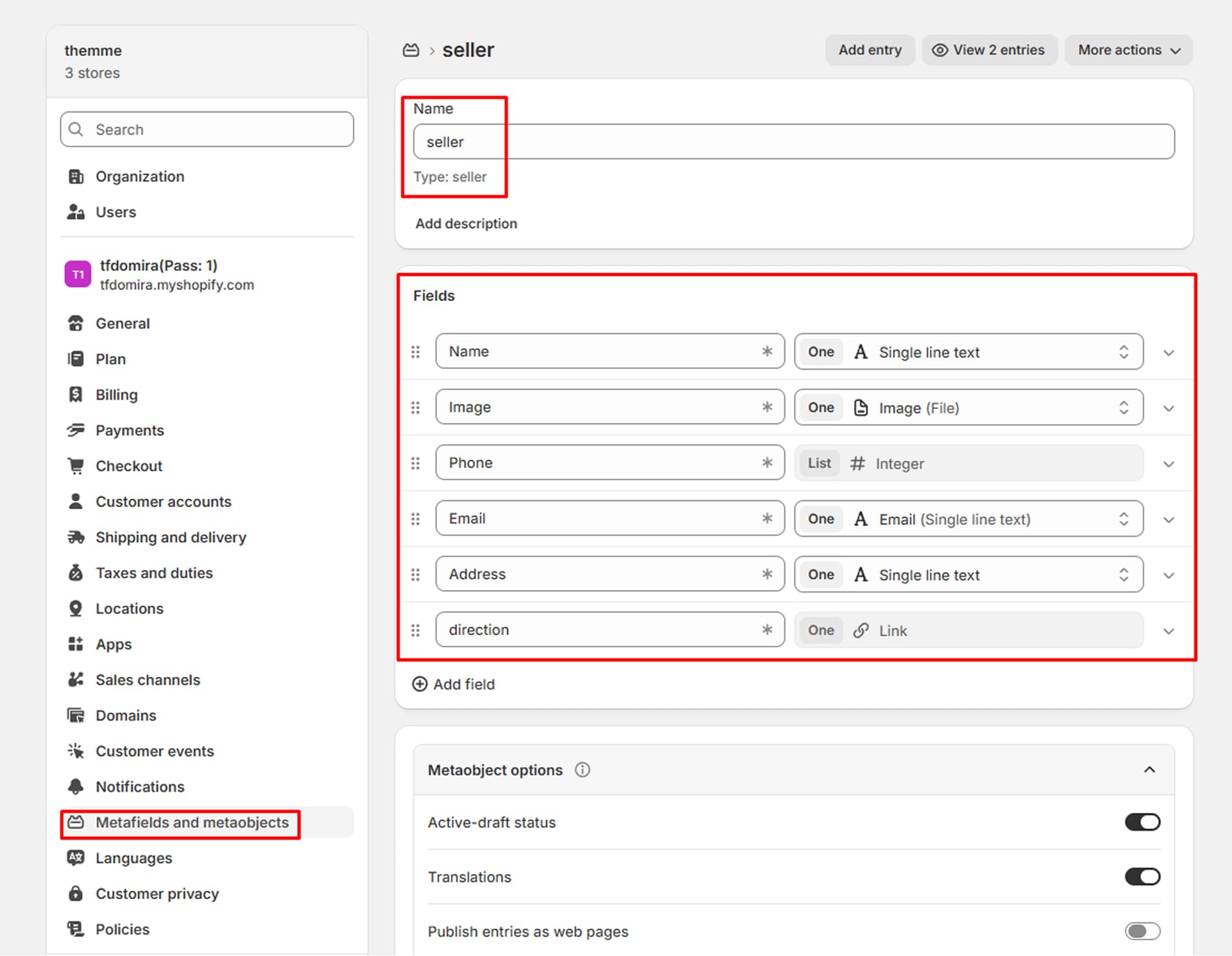Click the drag handle of the Phone field
This screenshot has width=1232, height=956.
coord(415,463)
